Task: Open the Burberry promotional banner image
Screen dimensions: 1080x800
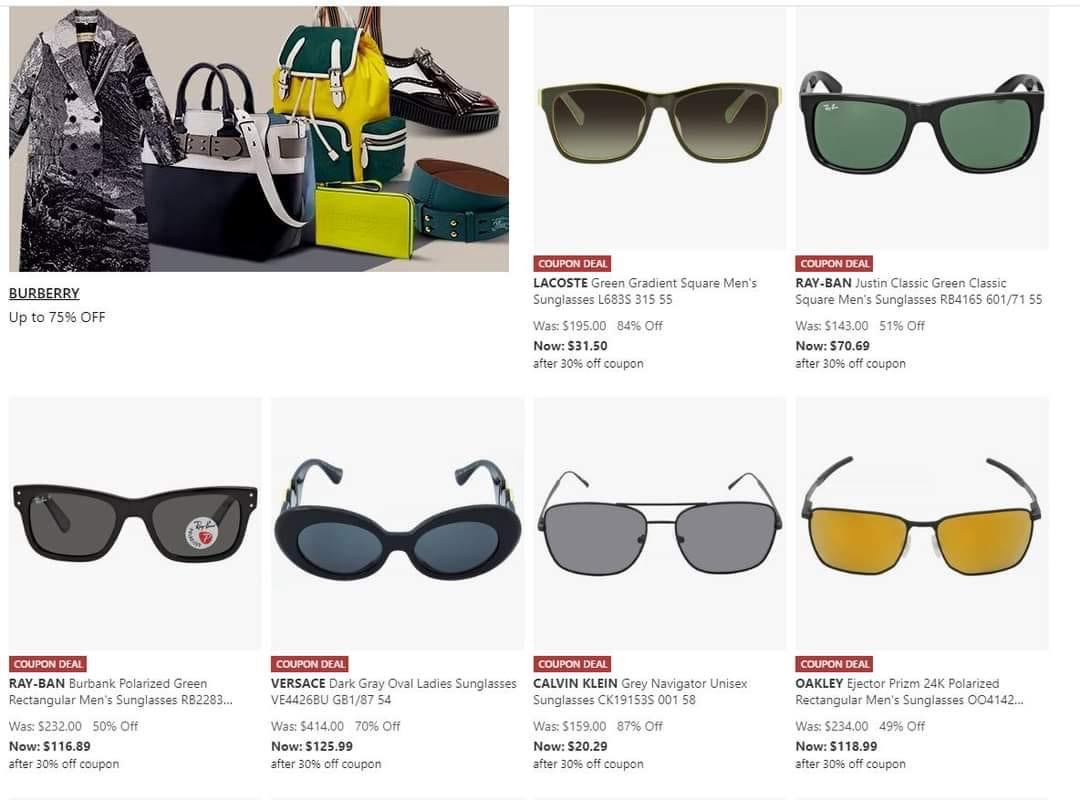Action: pyautogui.click(x=259, y=139)
